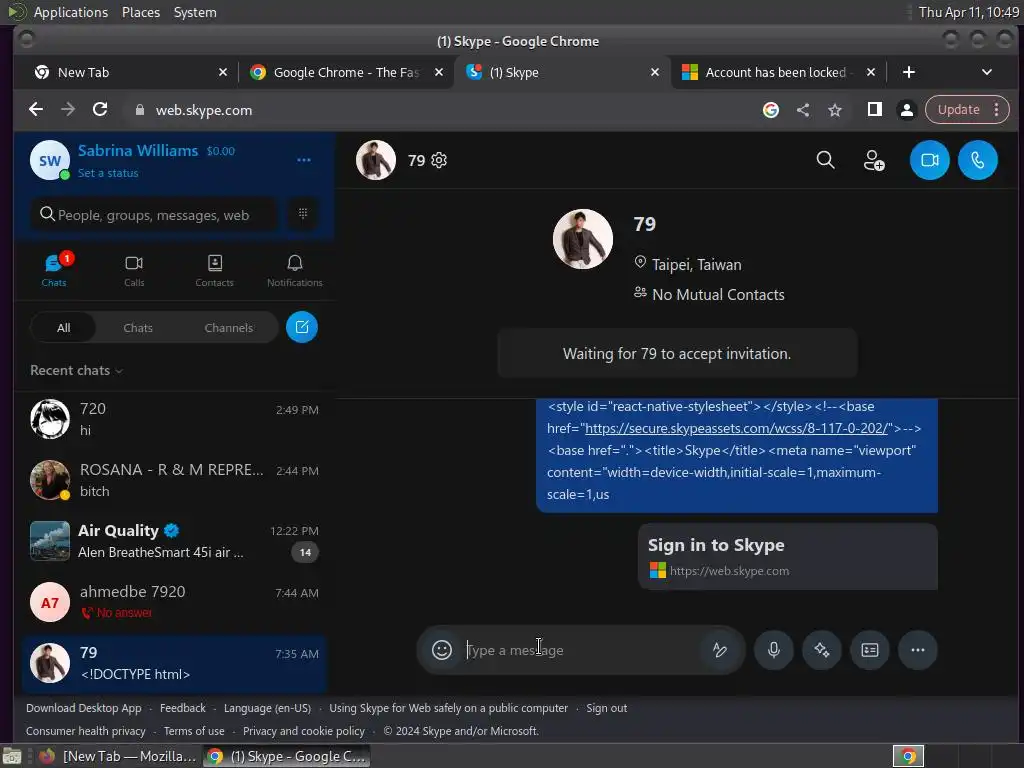The image size is (1024, 768).
Task: Open a new Chrome tab
Action: point(908,72)
